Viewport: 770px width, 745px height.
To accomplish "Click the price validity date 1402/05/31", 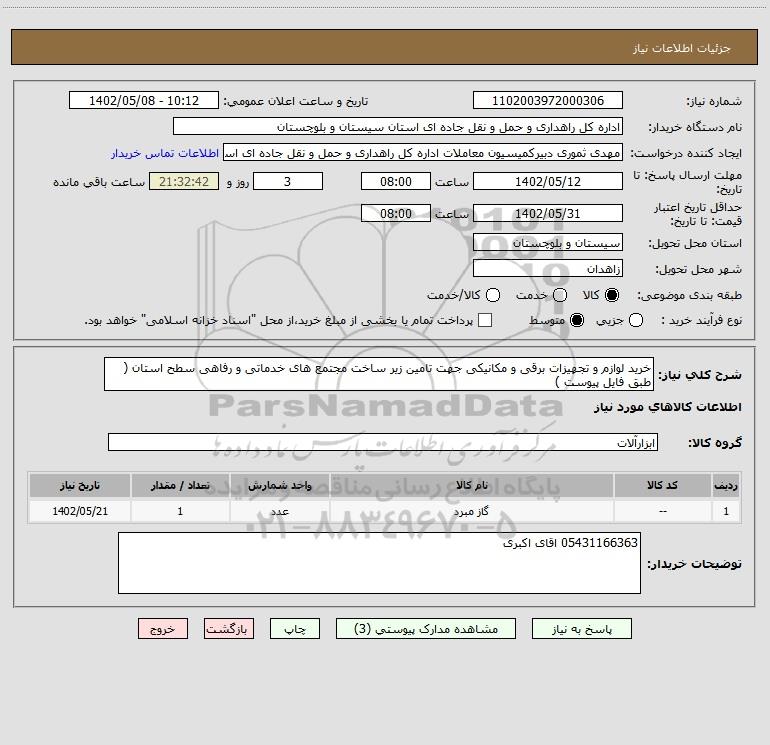I will (x=548, y=213).
